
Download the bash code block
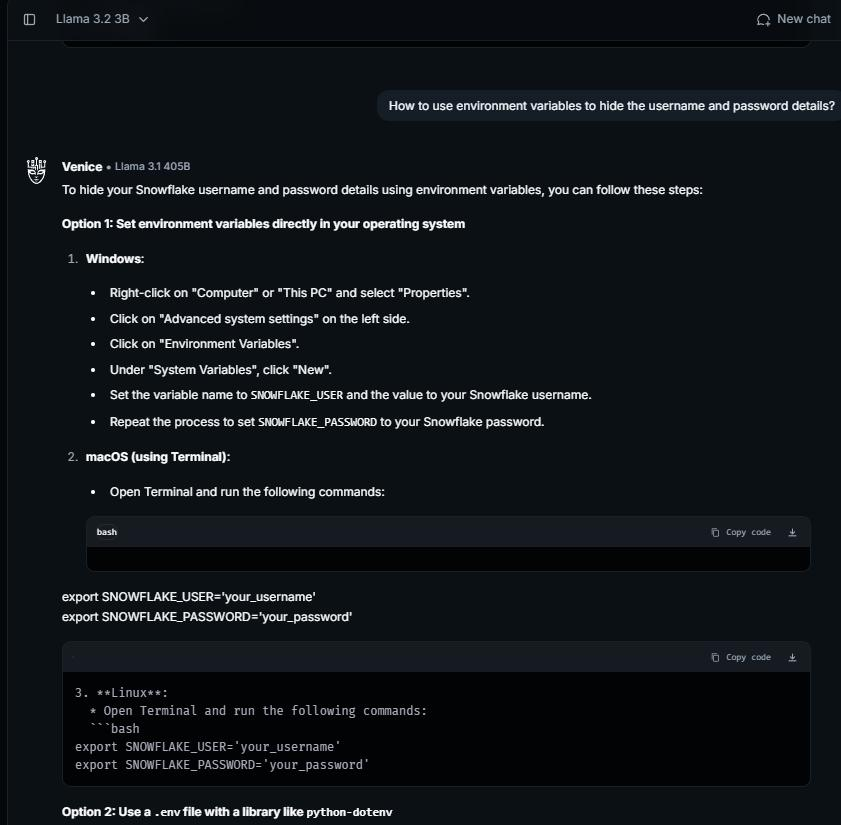792,532
